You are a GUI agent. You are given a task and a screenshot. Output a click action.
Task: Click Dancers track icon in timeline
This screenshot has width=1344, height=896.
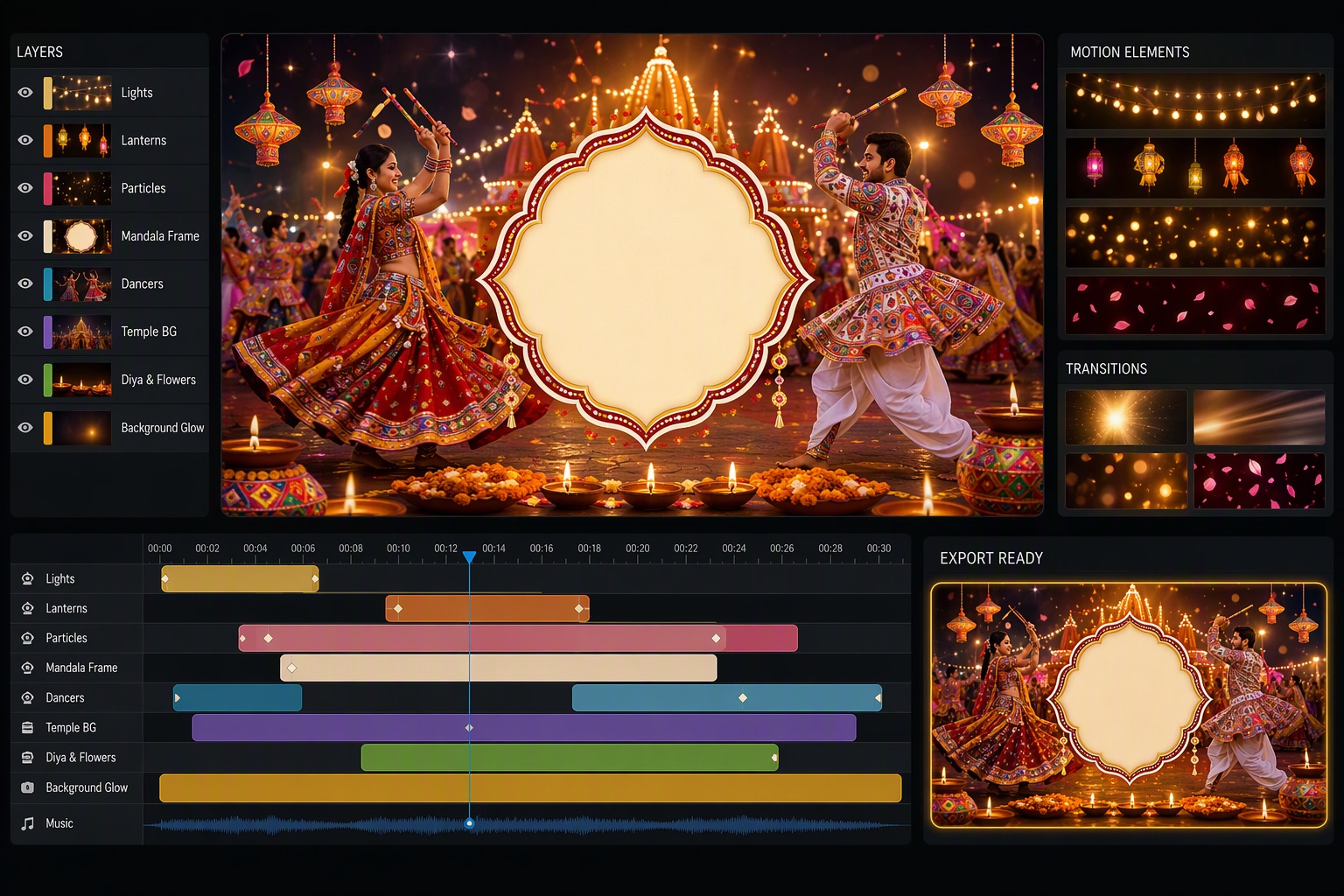pyautogui.click(x=28, y=697)
